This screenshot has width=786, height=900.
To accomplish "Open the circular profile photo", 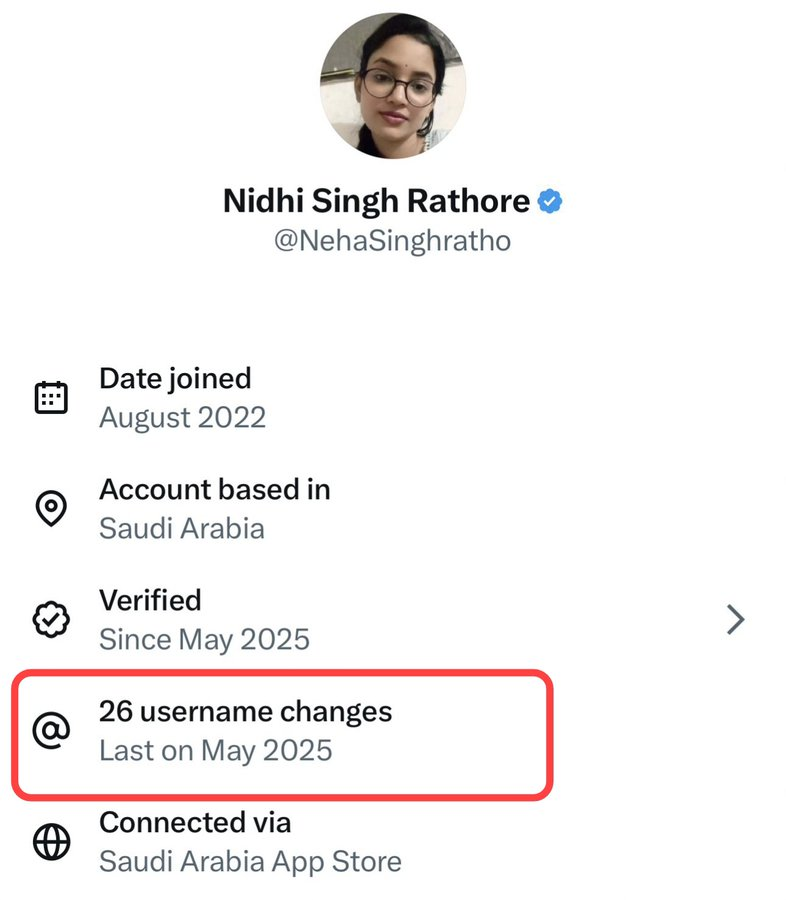I will [393, 86].
